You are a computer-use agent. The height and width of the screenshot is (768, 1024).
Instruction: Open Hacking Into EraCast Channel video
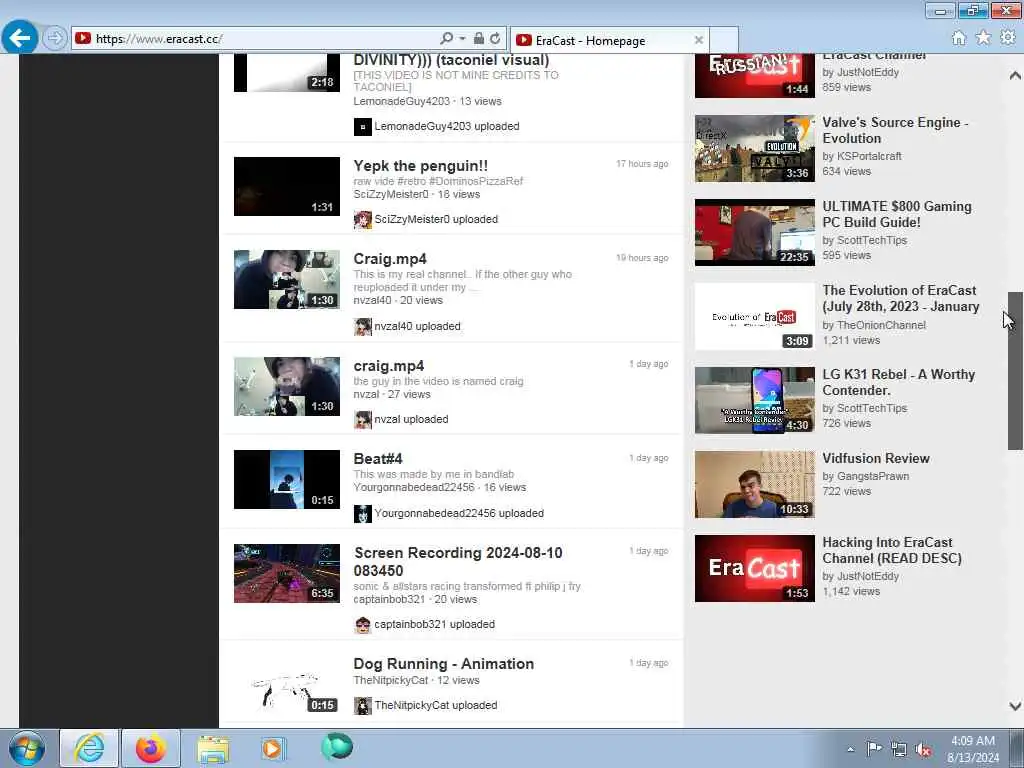892,550
